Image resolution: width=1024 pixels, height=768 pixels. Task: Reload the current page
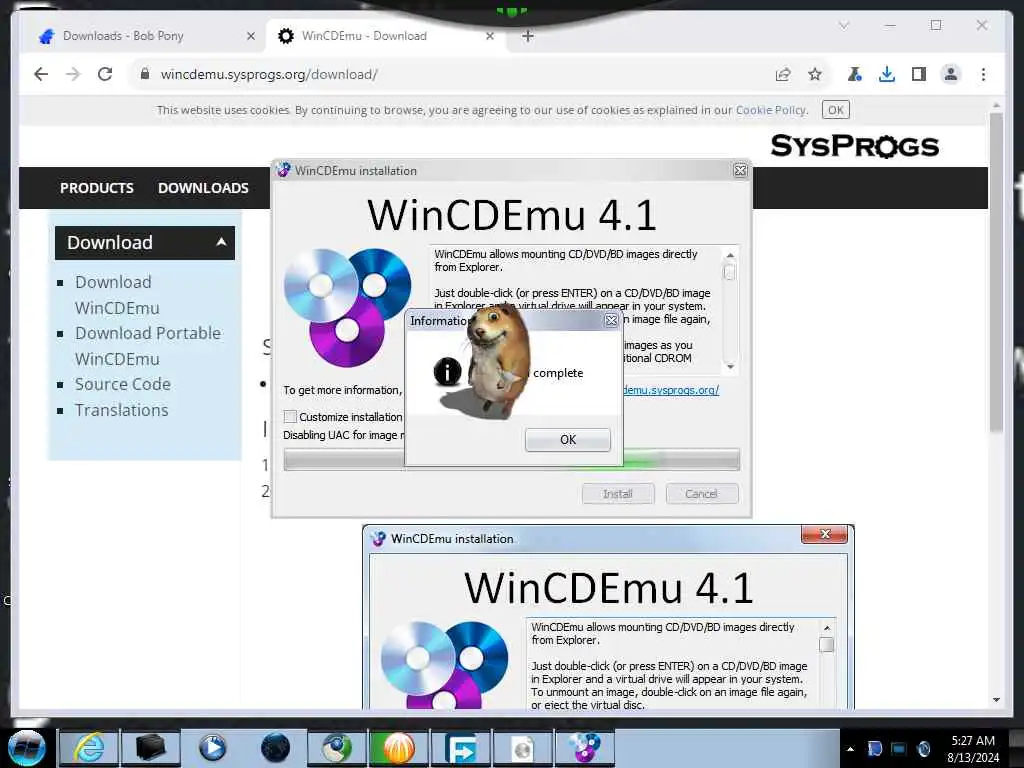click(x=105, y=74)
